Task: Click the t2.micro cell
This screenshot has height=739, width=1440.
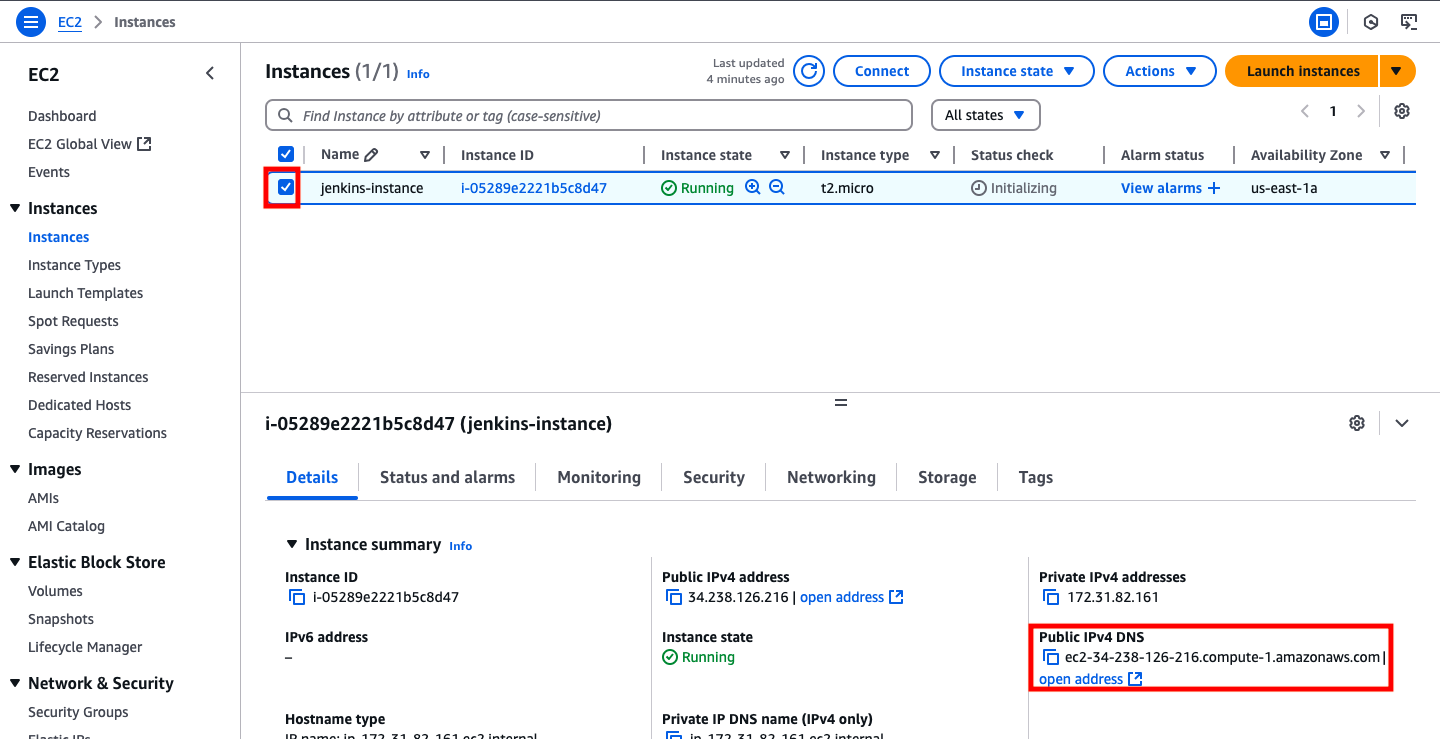Action: tap(847, 187)
